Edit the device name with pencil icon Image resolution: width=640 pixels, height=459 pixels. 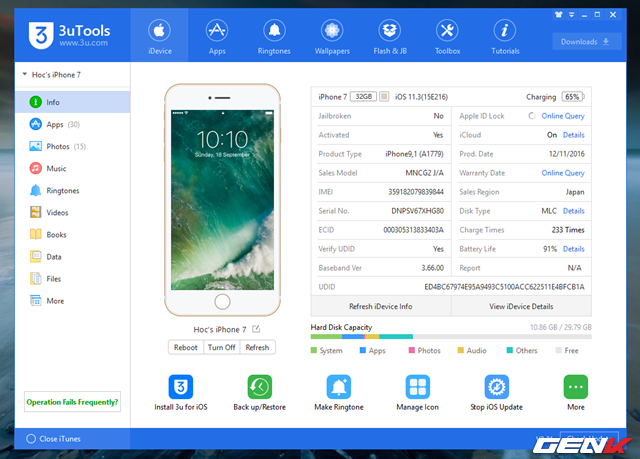pyautogui.click(x=256, y=329)
